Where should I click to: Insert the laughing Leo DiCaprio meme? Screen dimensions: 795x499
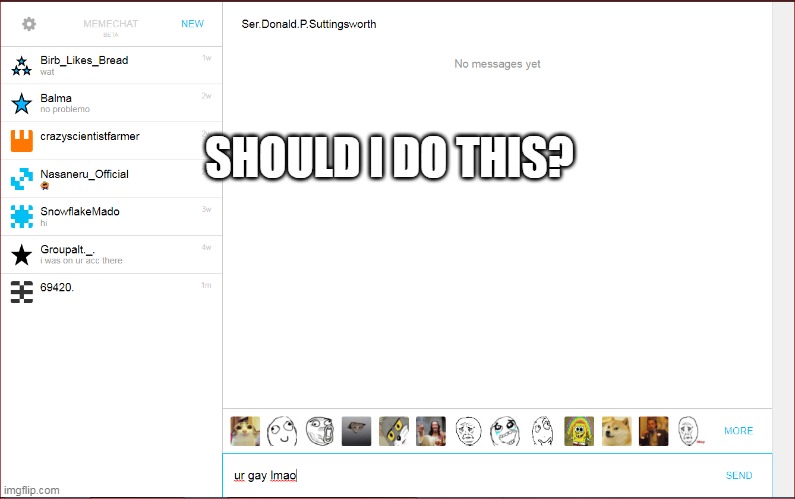coord(654,431)
